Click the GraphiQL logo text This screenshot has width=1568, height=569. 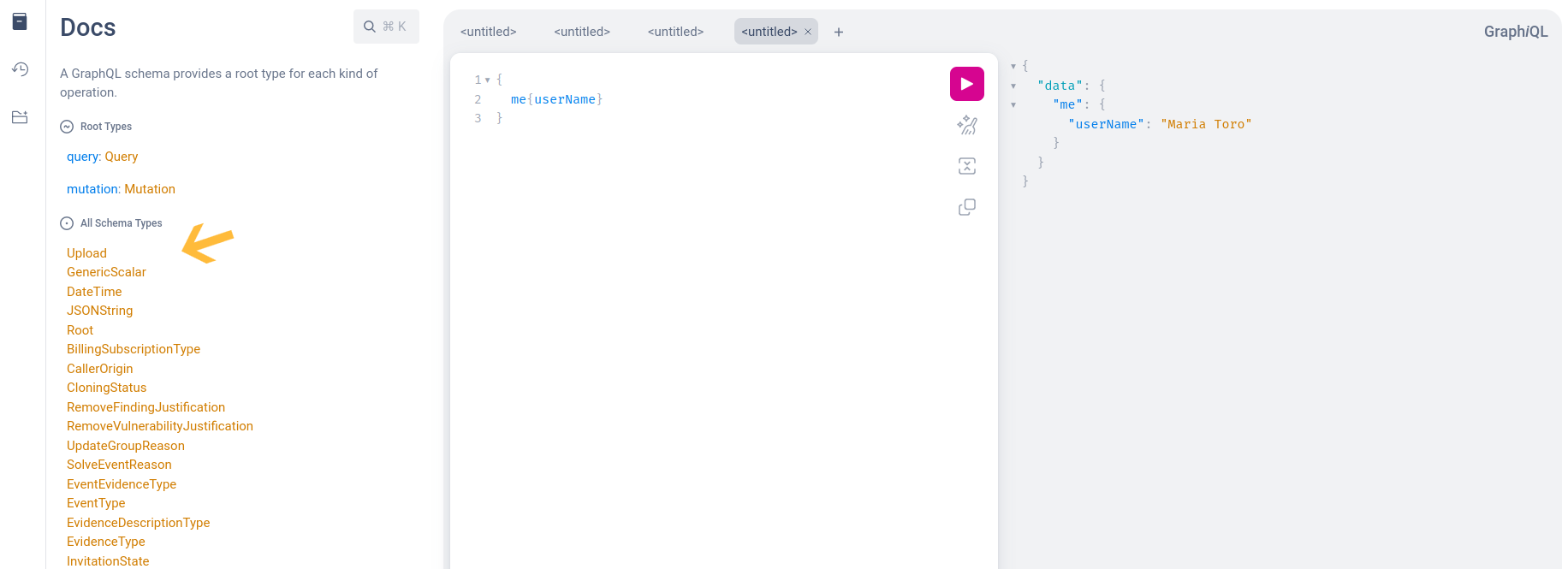[x=1516, y=32]
